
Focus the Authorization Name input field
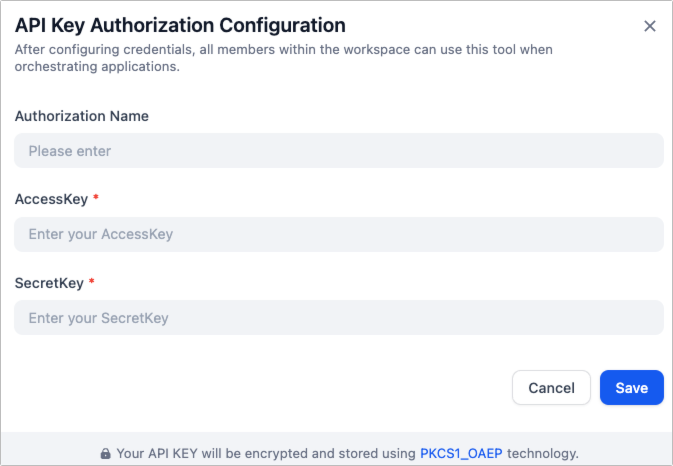point(339,151)
